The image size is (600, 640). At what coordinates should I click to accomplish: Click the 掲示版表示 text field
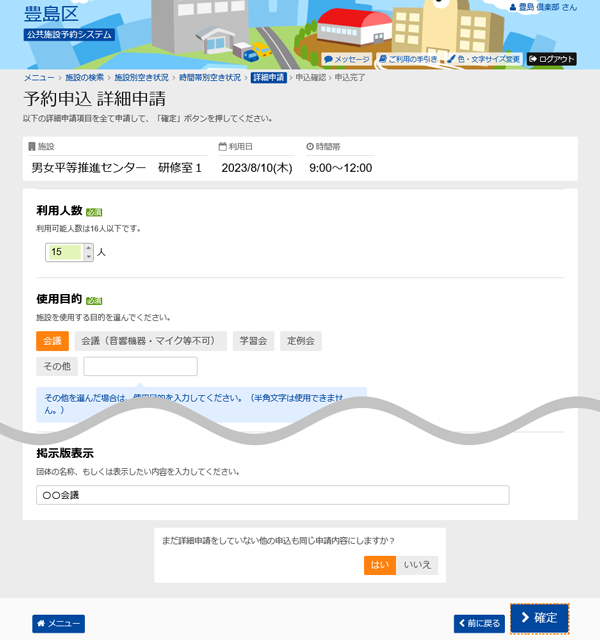[x=273, y=495]
